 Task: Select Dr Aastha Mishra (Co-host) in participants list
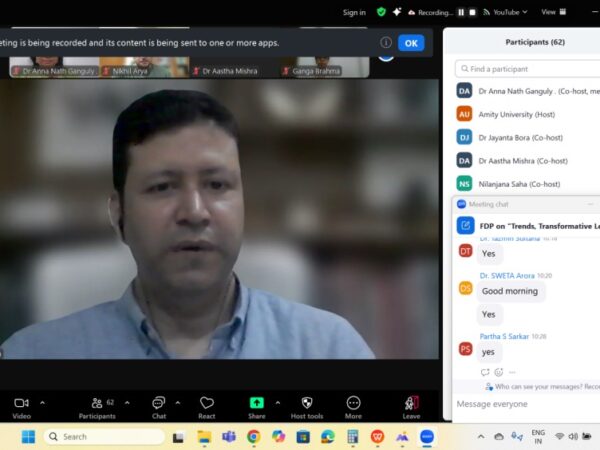[x=528, y=161]
